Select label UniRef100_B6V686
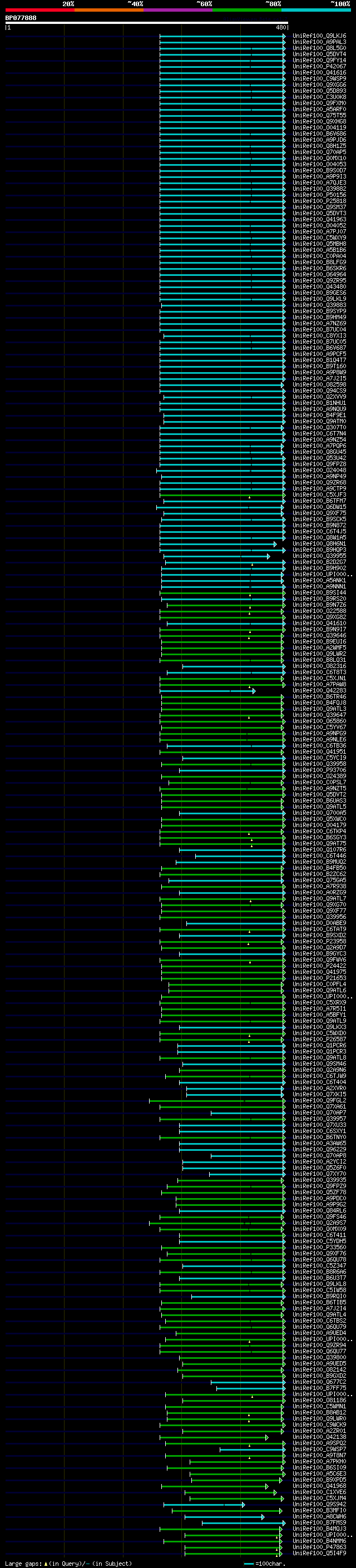 [x=319, y=134]
